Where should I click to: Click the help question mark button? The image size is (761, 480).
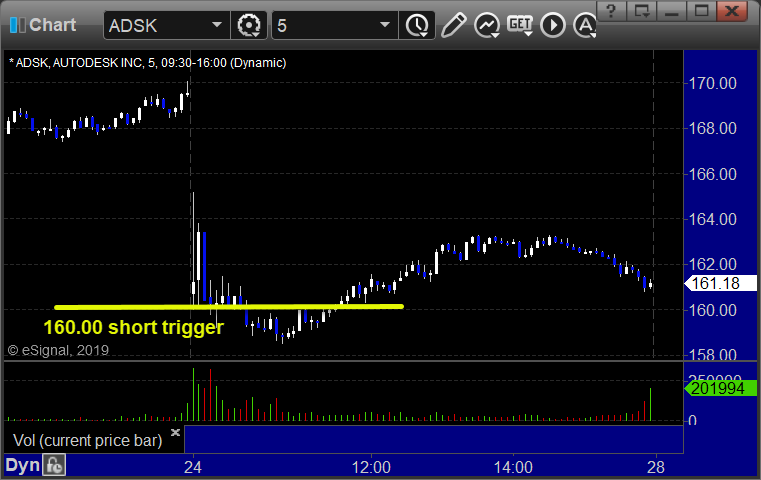[611, 10]
